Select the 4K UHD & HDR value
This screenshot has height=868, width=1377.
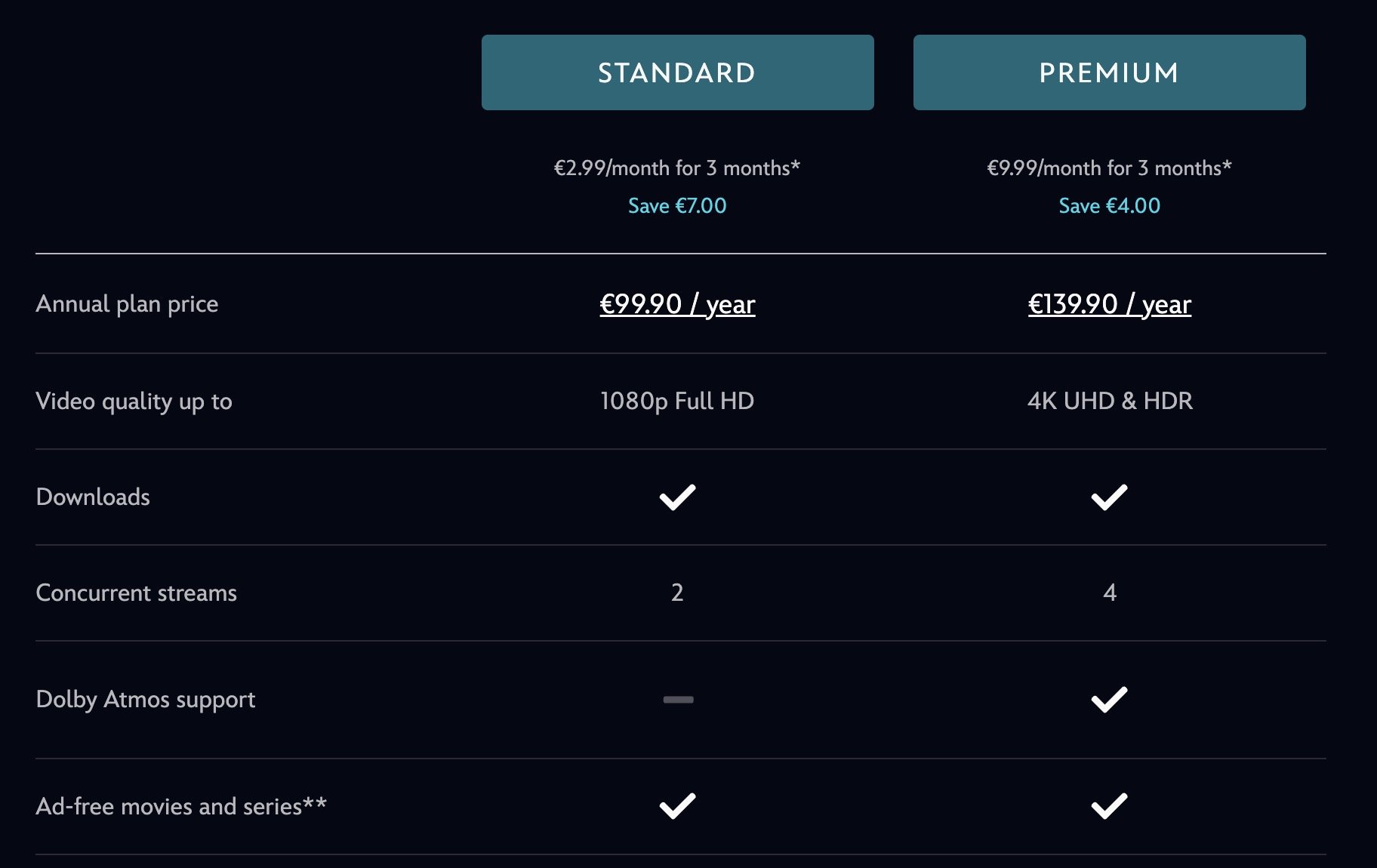[x=1110, y=401]
